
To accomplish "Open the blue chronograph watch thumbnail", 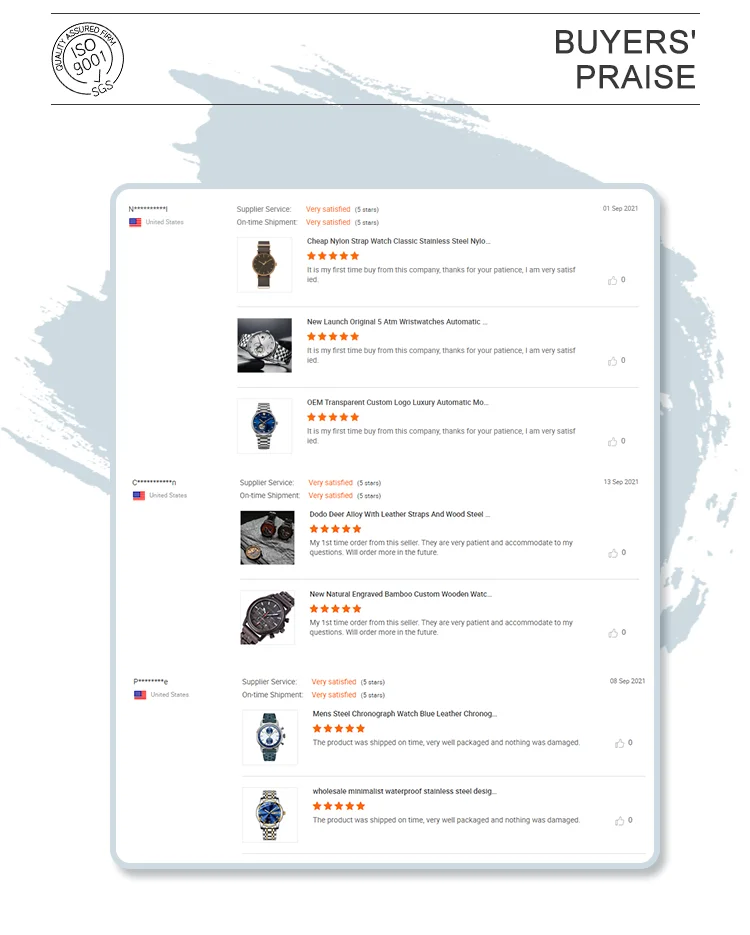I will click(x=270, y=737).
